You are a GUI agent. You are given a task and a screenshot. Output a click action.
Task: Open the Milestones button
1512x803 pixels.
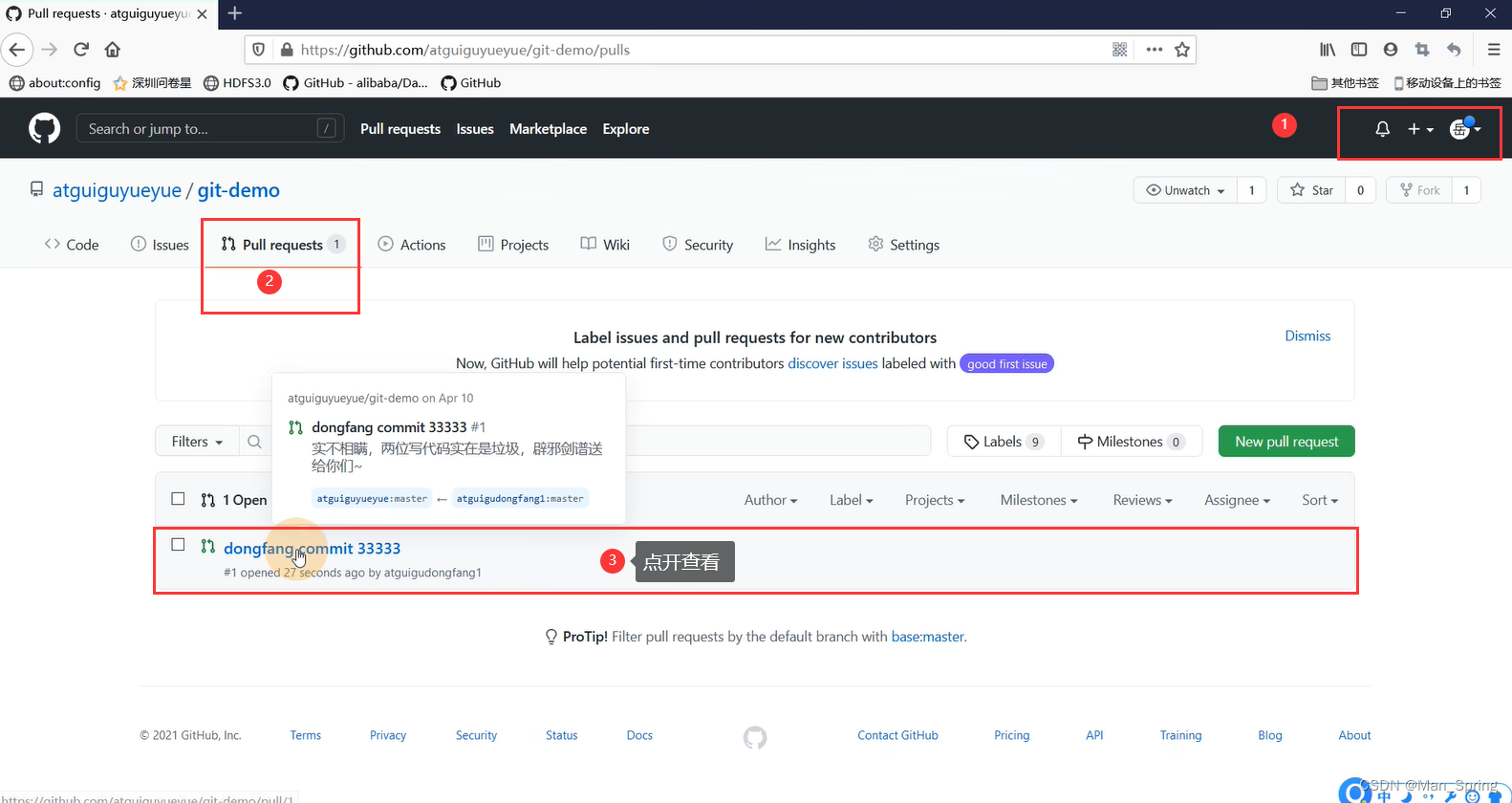(1131, 442)
